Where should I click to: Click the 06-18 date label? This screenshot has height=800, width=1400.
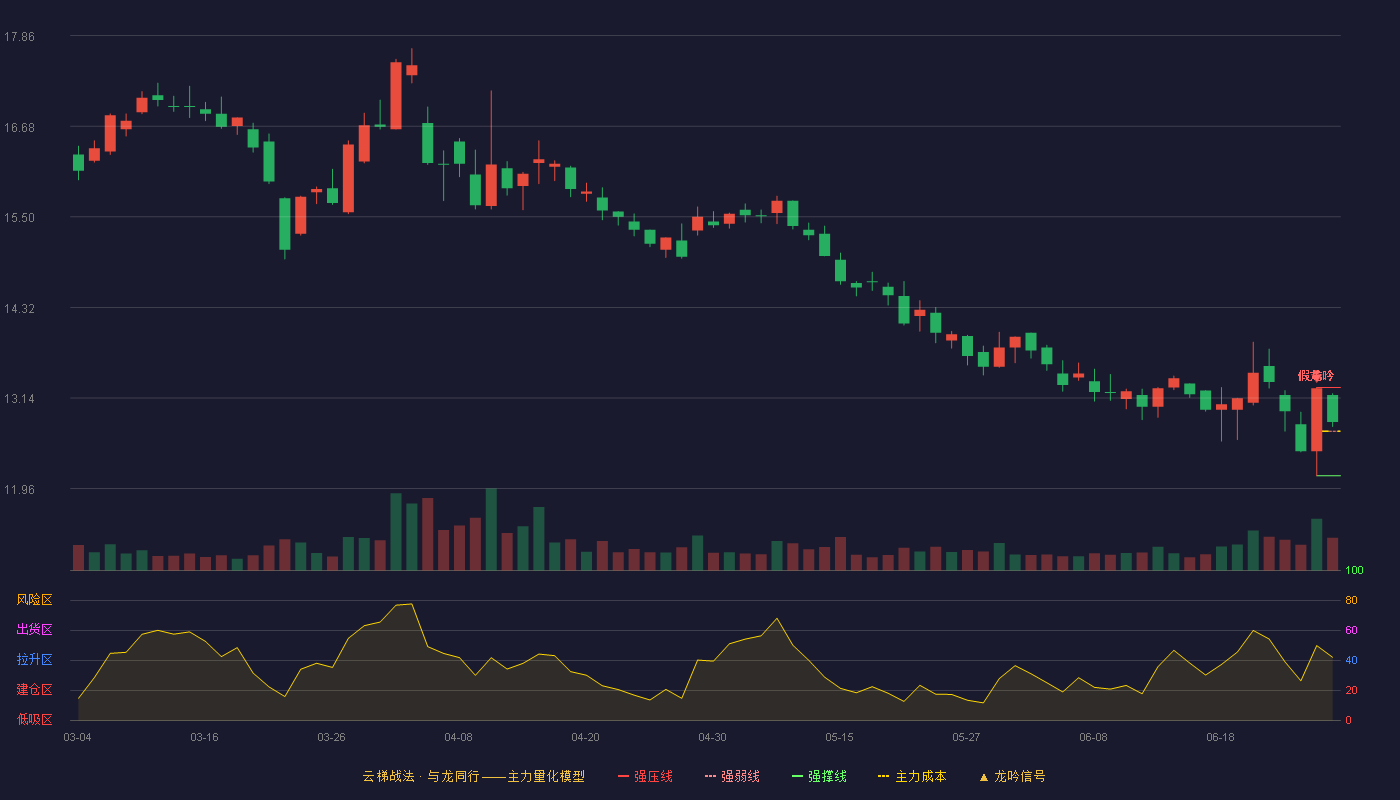tap(1220, 737)
